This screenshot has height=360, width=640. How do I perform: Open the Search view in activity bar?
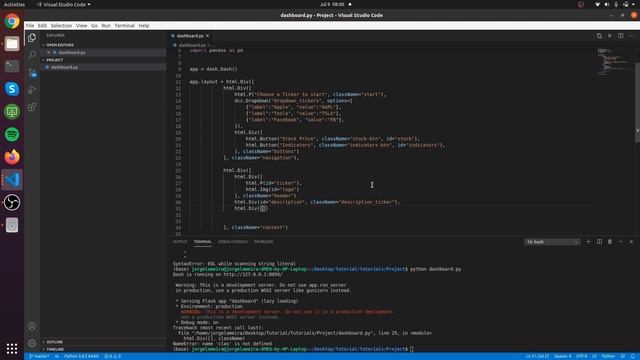pos(32,55)
